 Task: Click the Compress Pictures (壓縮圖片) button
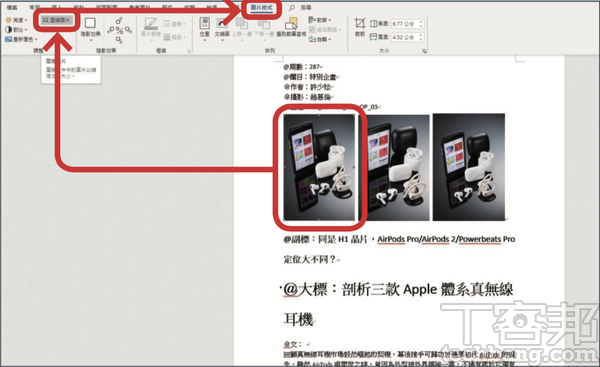57,20
